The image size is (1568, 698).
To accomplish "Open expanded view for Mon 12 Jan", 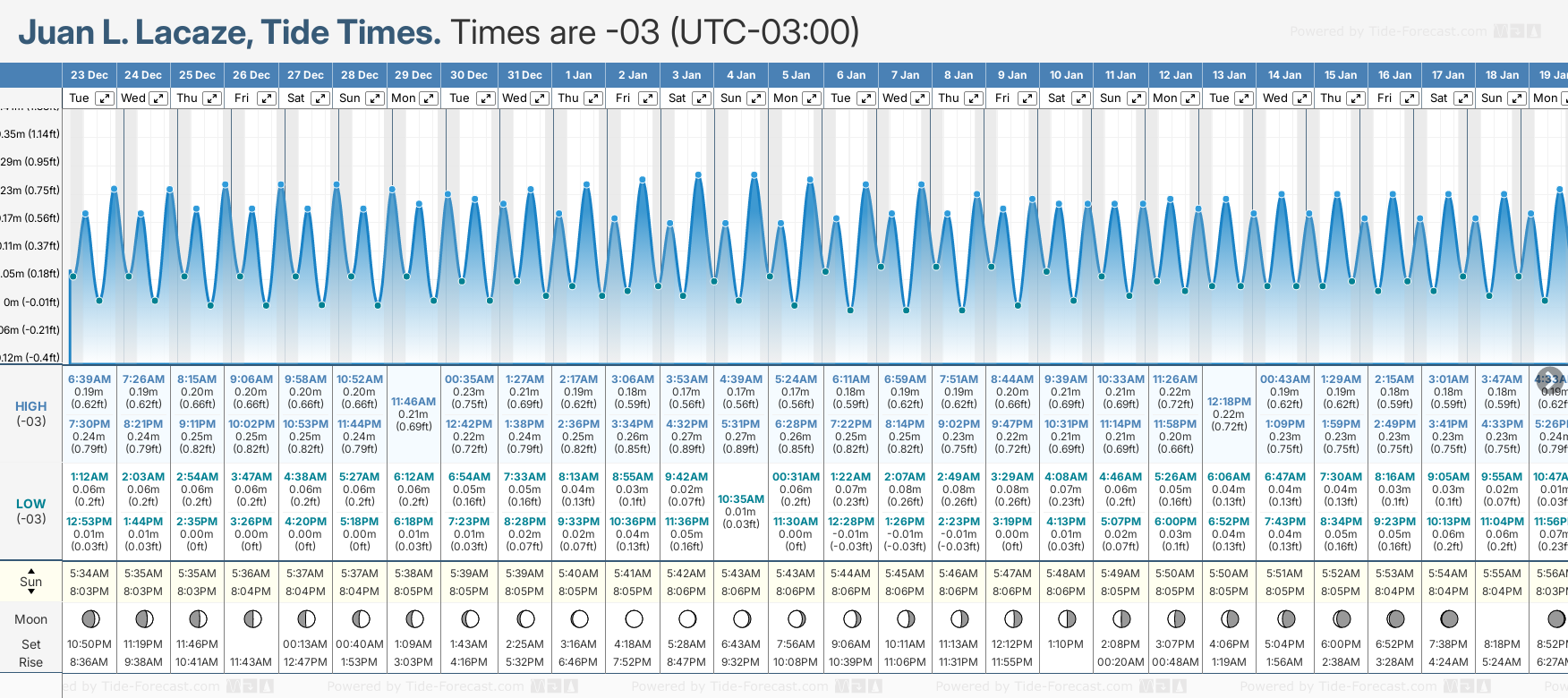I will [x=1190, y=98].
